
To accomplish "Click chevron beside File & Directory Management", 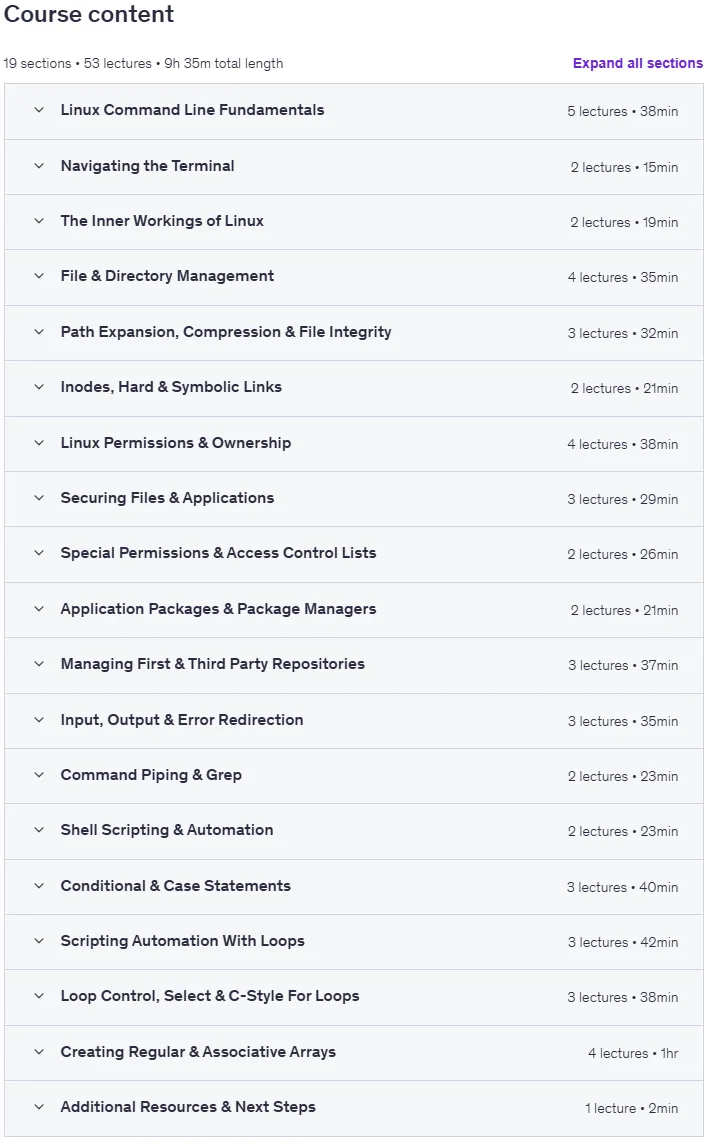I will pos(39,277).
